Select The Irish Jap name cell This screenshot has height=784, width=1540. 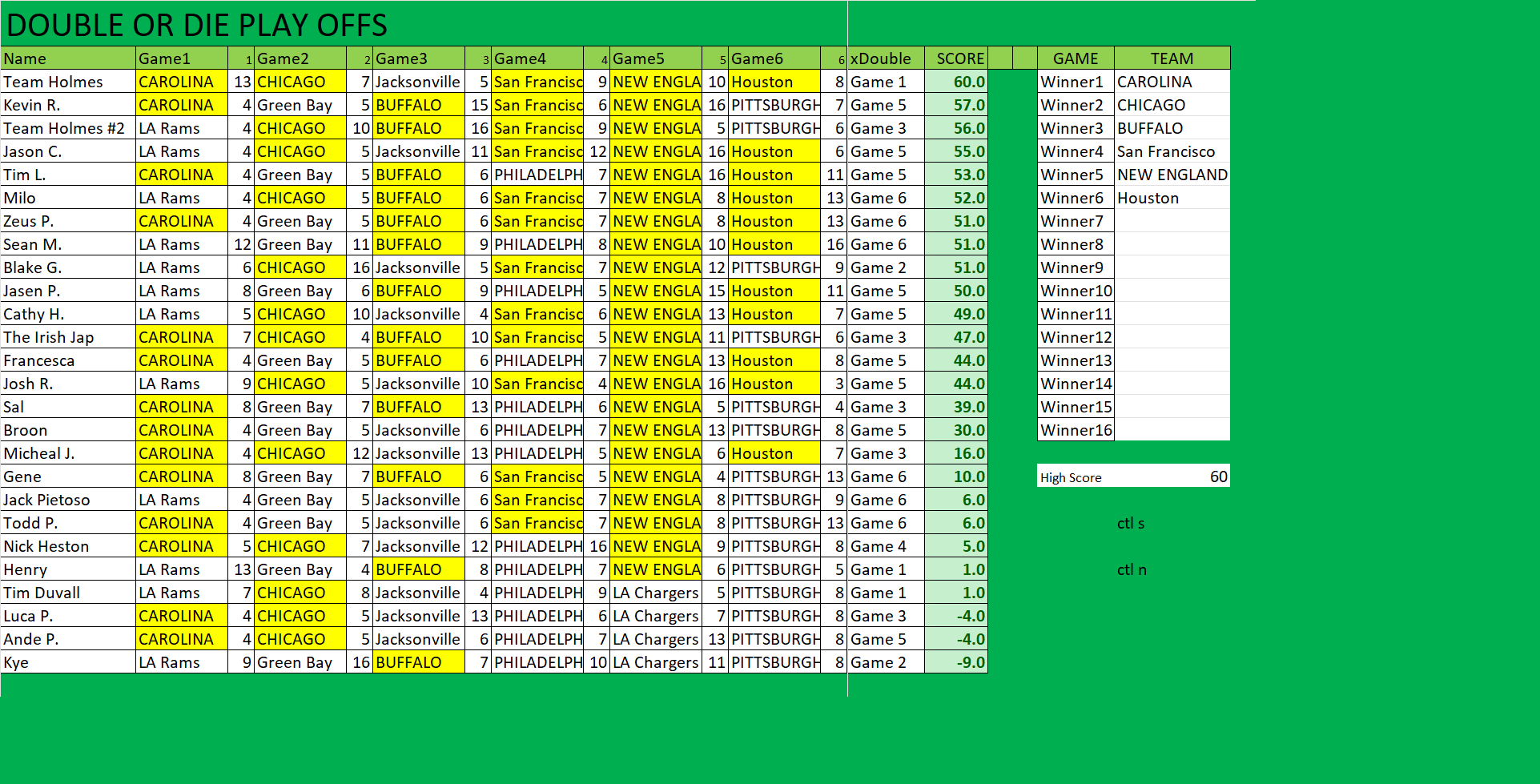pos(68,337)
